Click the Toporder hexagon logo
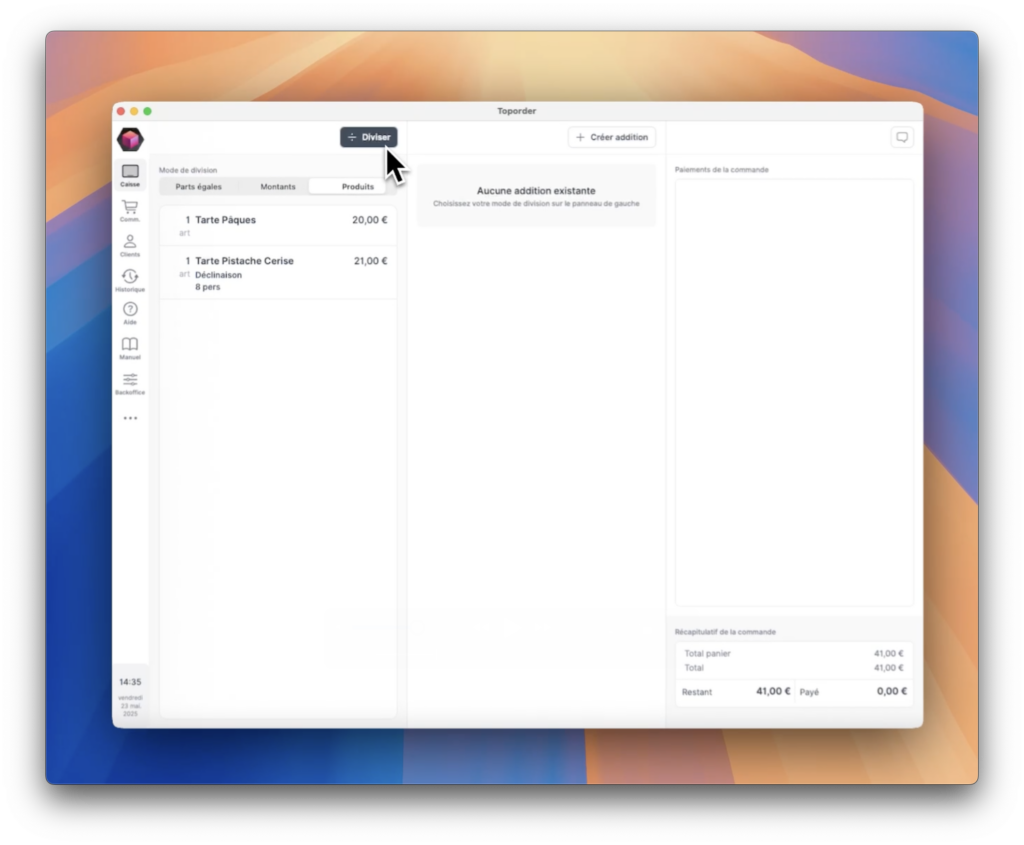Image resolution: width=1024 pixels, height=845 pixels. pos(130,139)
